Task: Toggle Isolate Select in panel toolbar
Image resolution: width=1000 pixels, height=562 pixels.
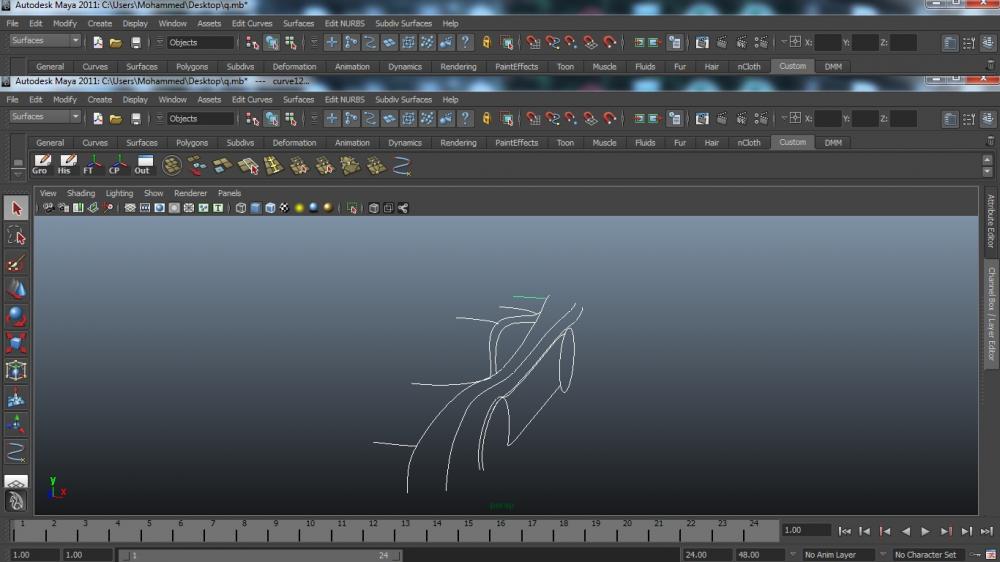Action: [352, 208]
